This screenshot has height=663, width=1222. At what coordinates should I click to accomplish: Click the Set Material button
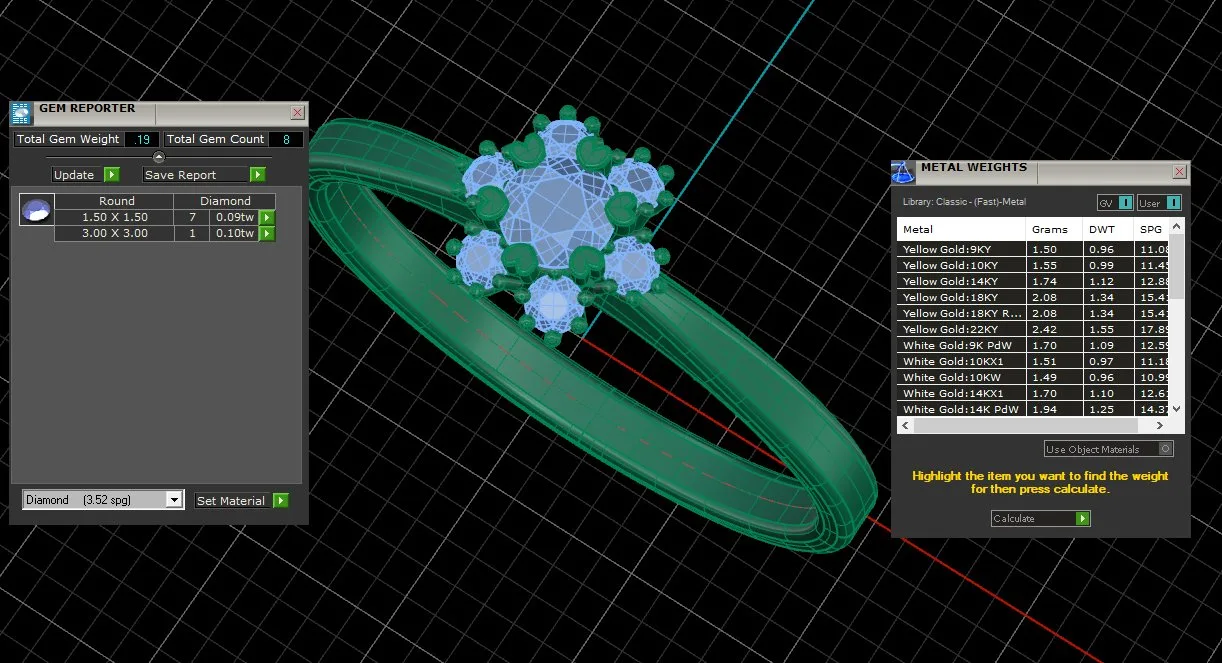(x=242, y=501)
